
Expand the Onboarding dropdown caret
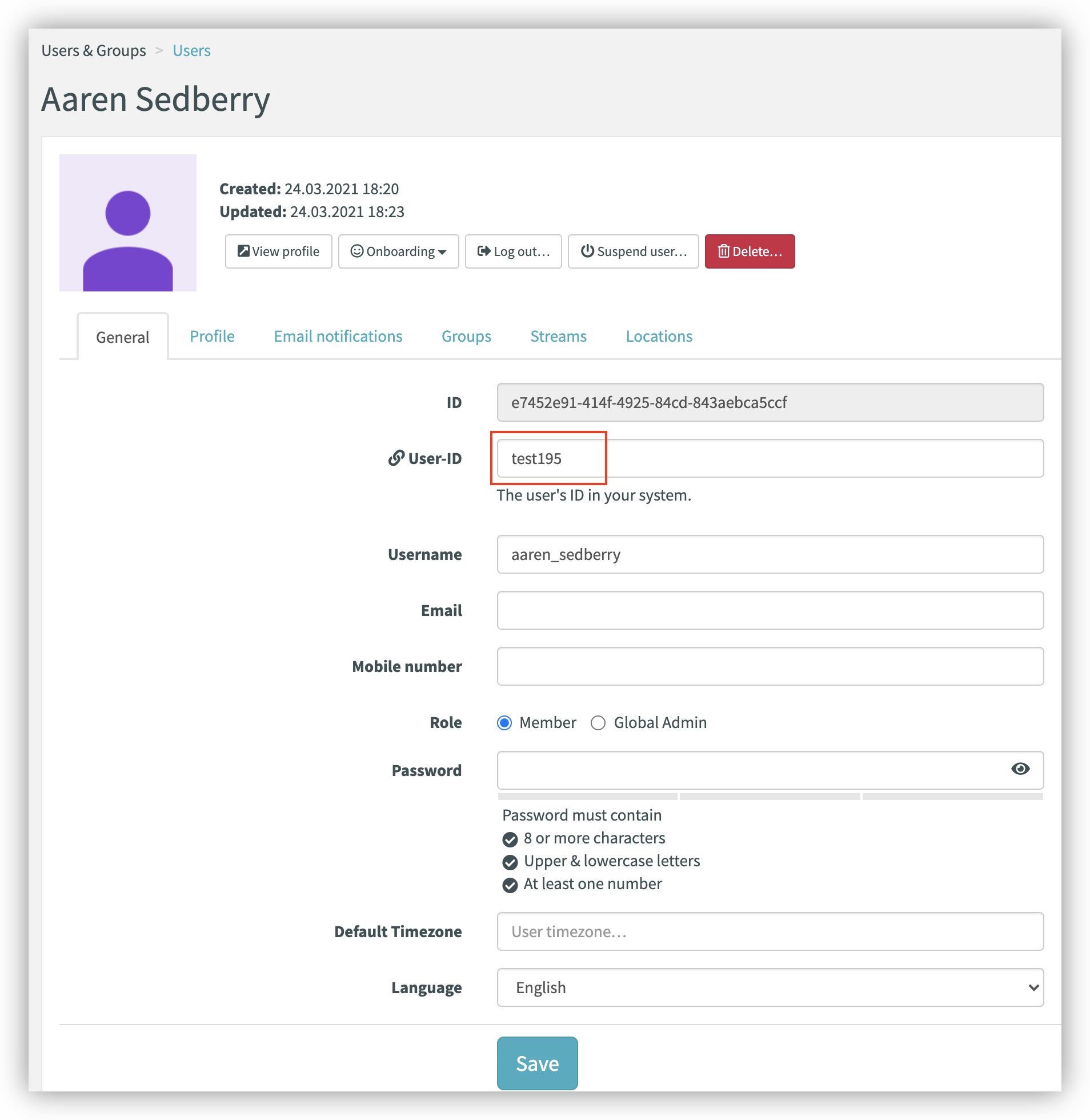tap(442, 252)
